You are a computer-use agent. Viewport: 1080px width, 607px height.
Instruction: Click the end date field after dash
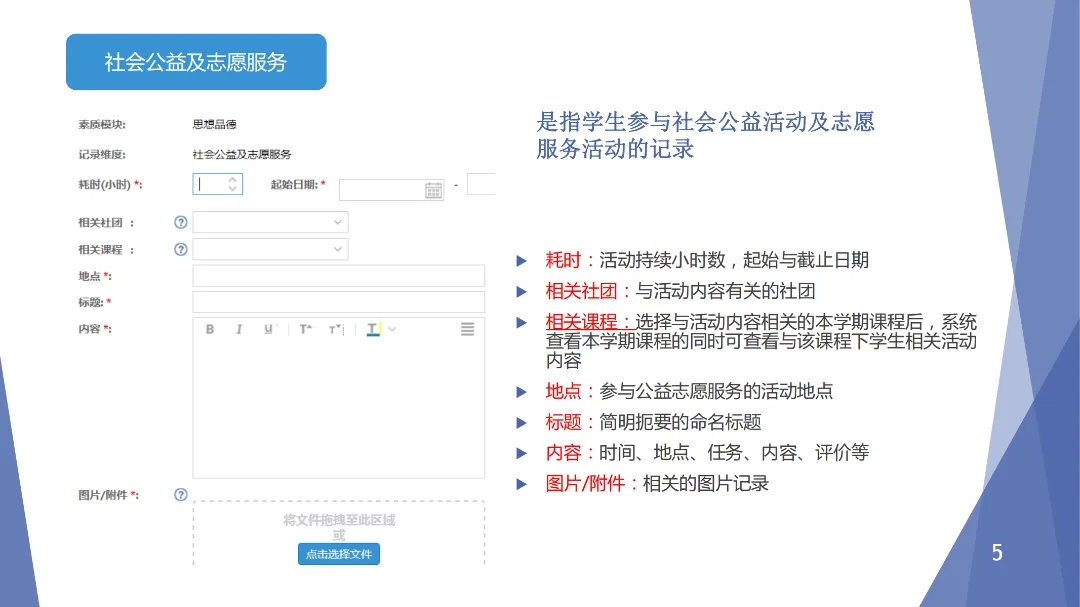481,184
